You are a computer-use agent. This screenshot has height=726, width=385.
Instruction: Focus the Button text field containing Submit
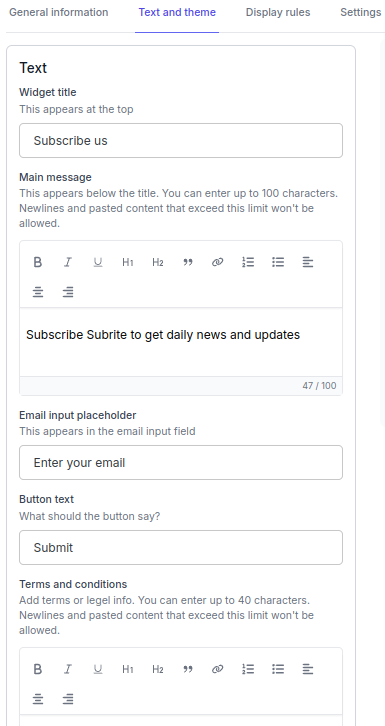181,547
